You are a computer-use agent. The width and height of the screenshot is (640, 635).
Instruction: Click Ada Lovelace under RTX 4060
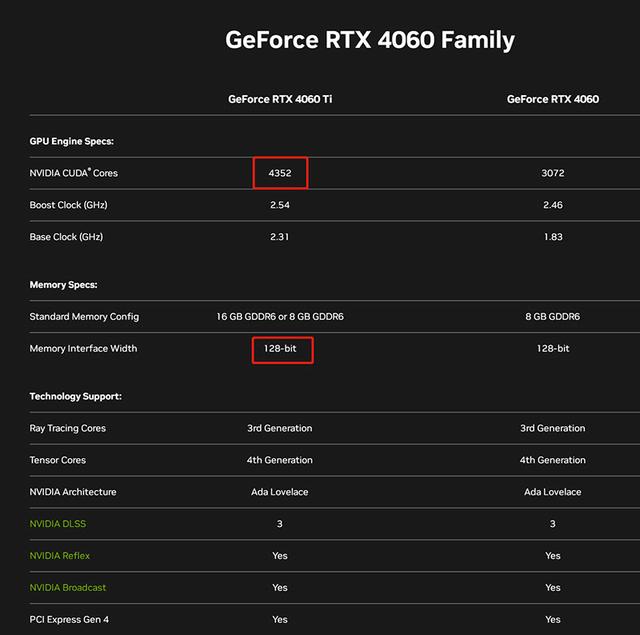pyautogui.click(x=553, y=492)
